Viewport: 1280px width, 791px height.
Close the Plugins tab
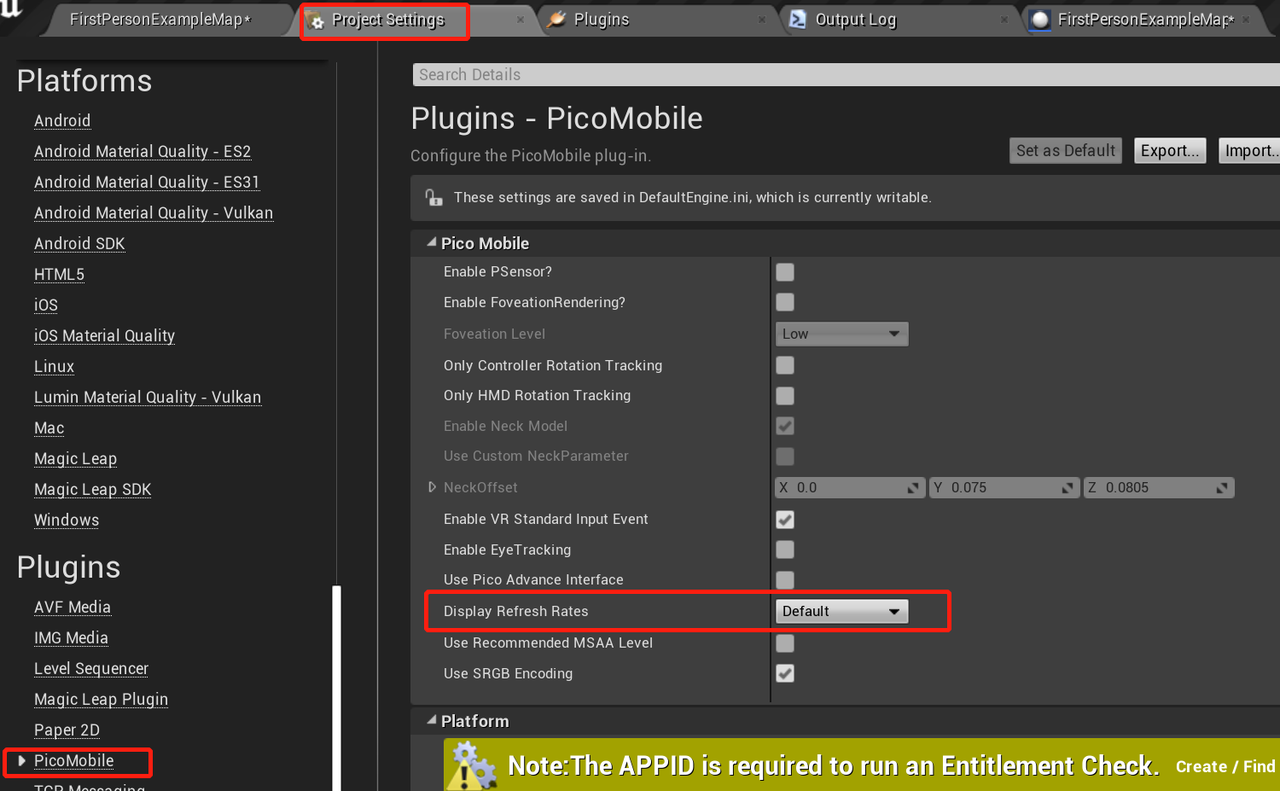pyautogui.click(x=763, y=20)
